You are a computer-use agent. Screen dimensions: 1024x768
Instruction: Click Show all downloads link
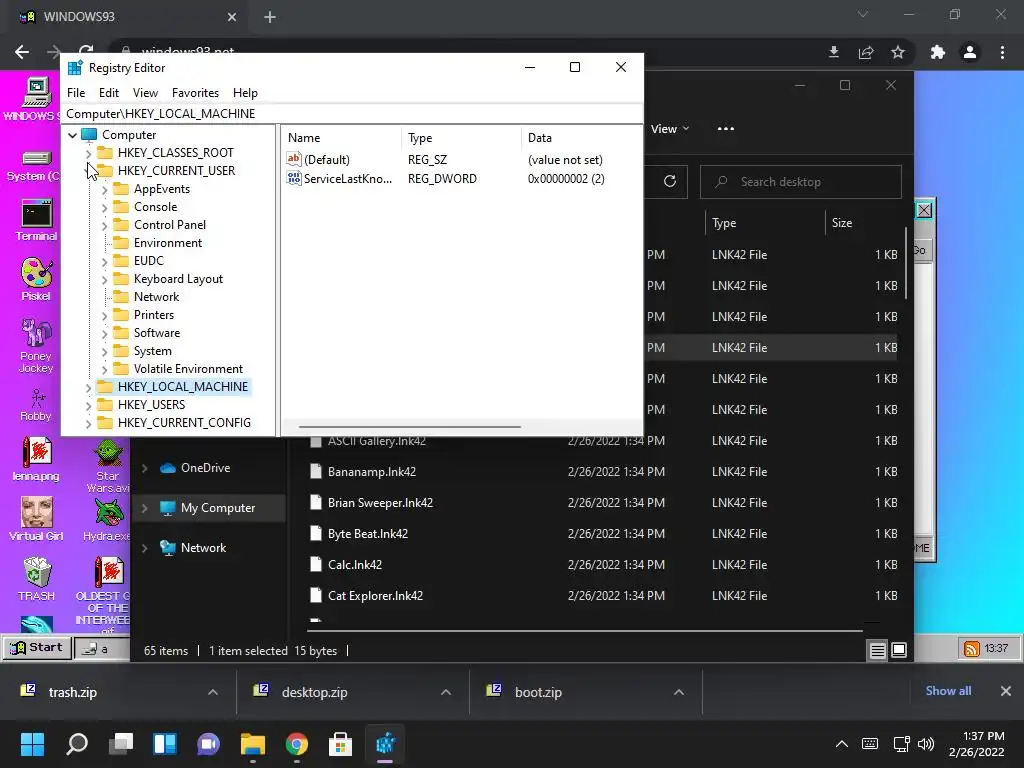coord(948,691)
